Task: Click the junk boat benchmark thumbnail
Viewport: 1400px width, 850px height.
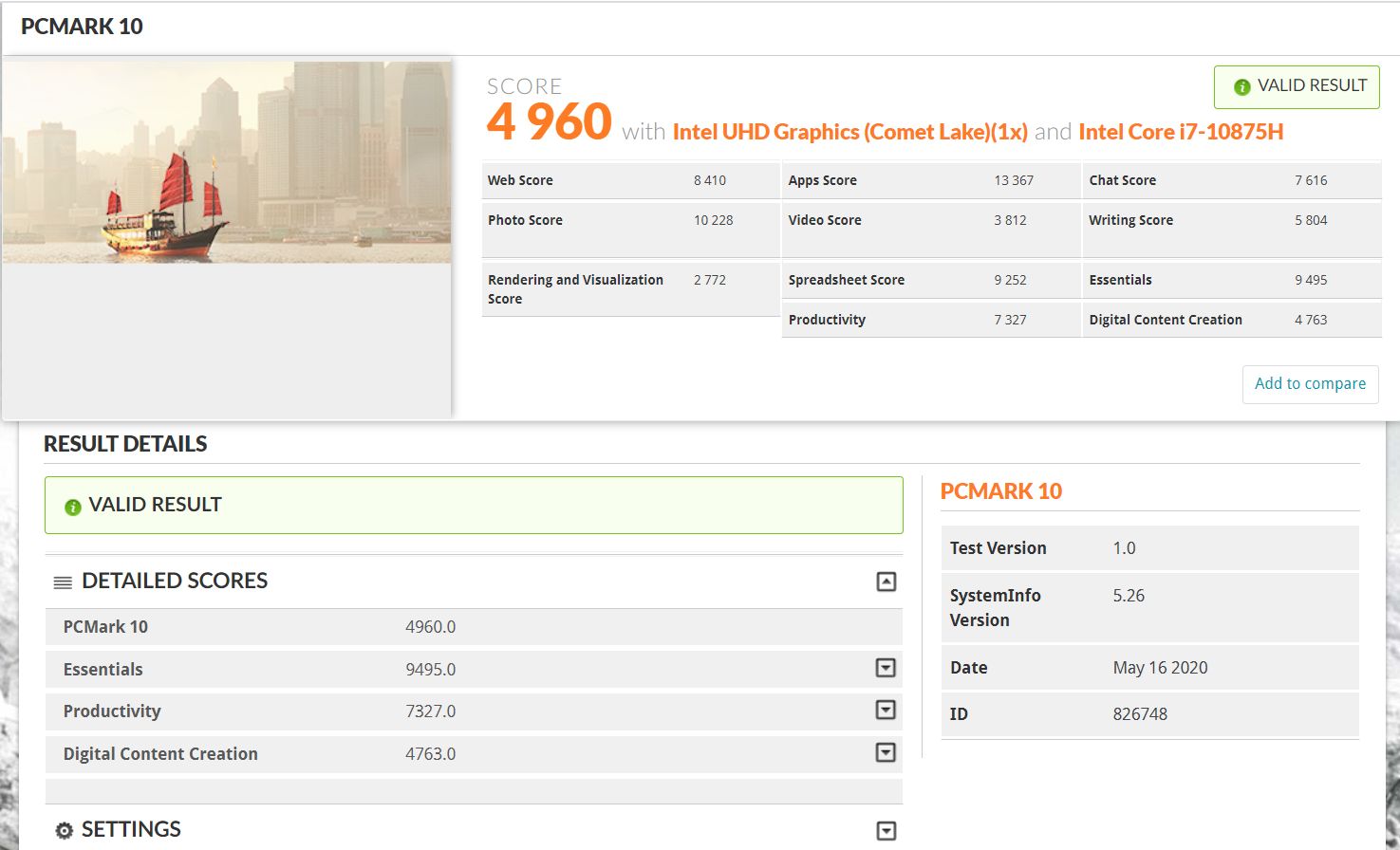Action: [x=227, y=162]
